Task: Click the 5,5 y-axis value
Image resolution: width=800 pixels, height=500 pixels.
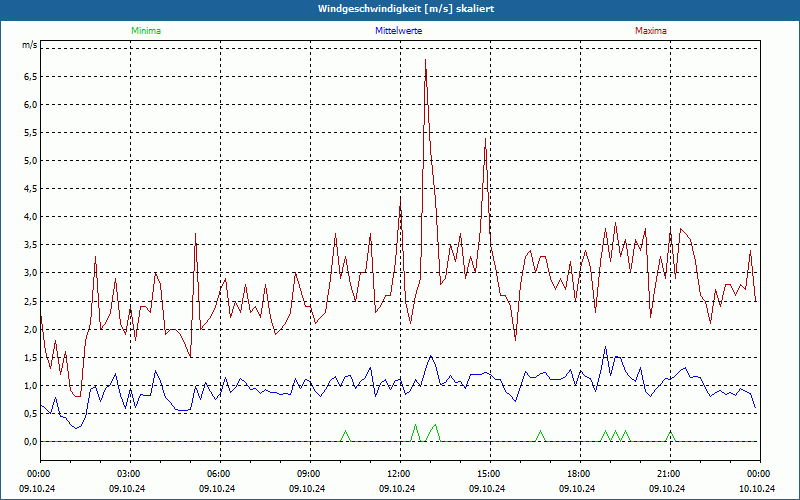Action: point(31,133)
